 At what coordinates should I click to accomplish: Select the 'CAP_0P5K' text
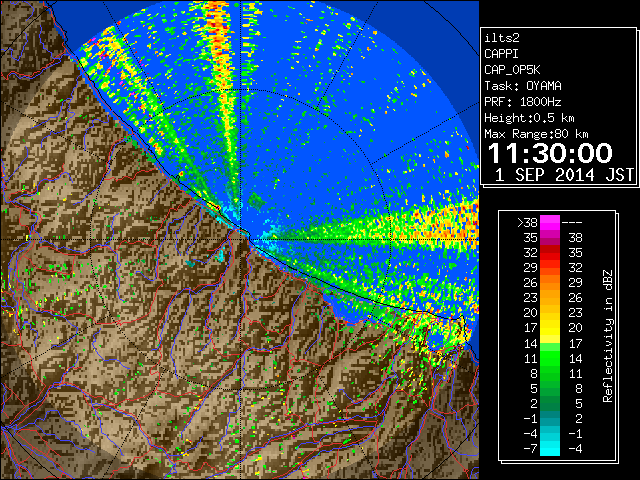pos(512,70)
